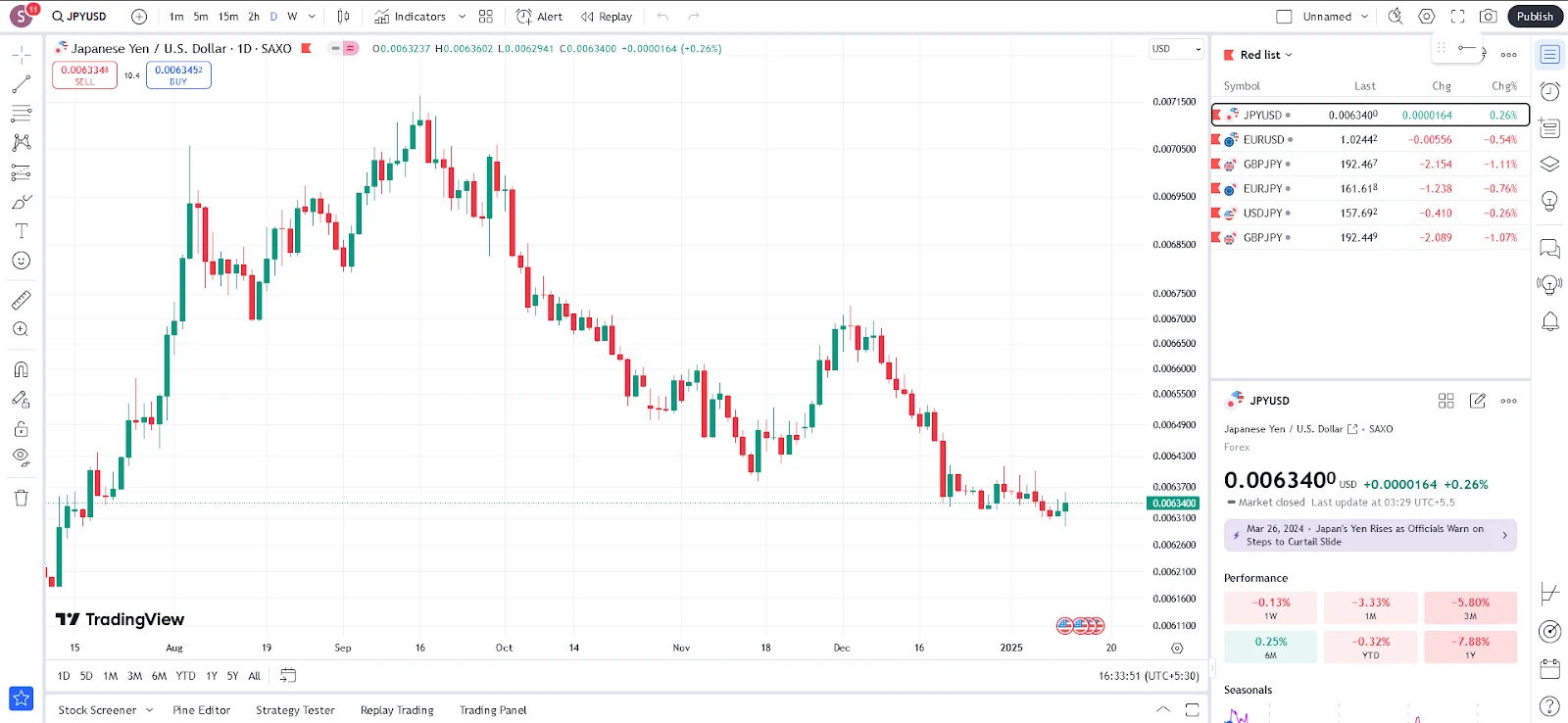1568x723 pixels.
Task: Open the object tree layers icon
Action: coord(1549,164)
